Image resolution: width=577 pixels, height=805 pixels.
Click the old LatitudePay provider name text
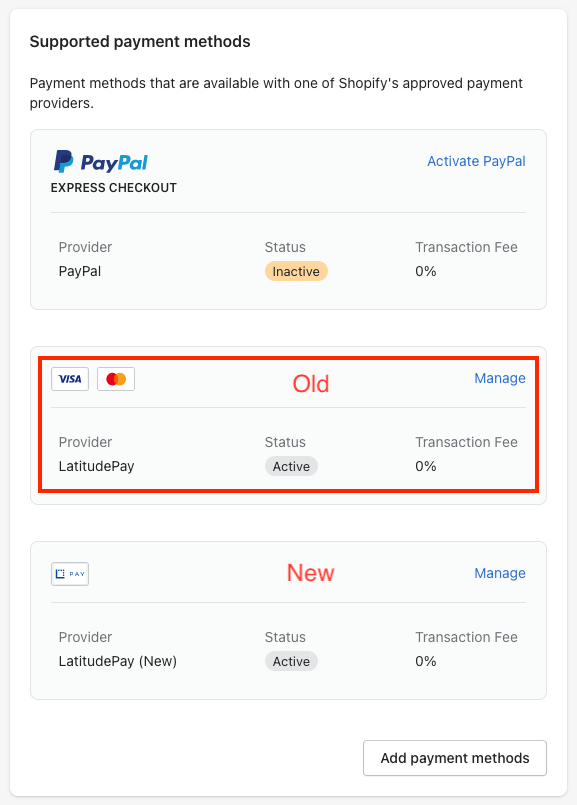tap(96, 466)
